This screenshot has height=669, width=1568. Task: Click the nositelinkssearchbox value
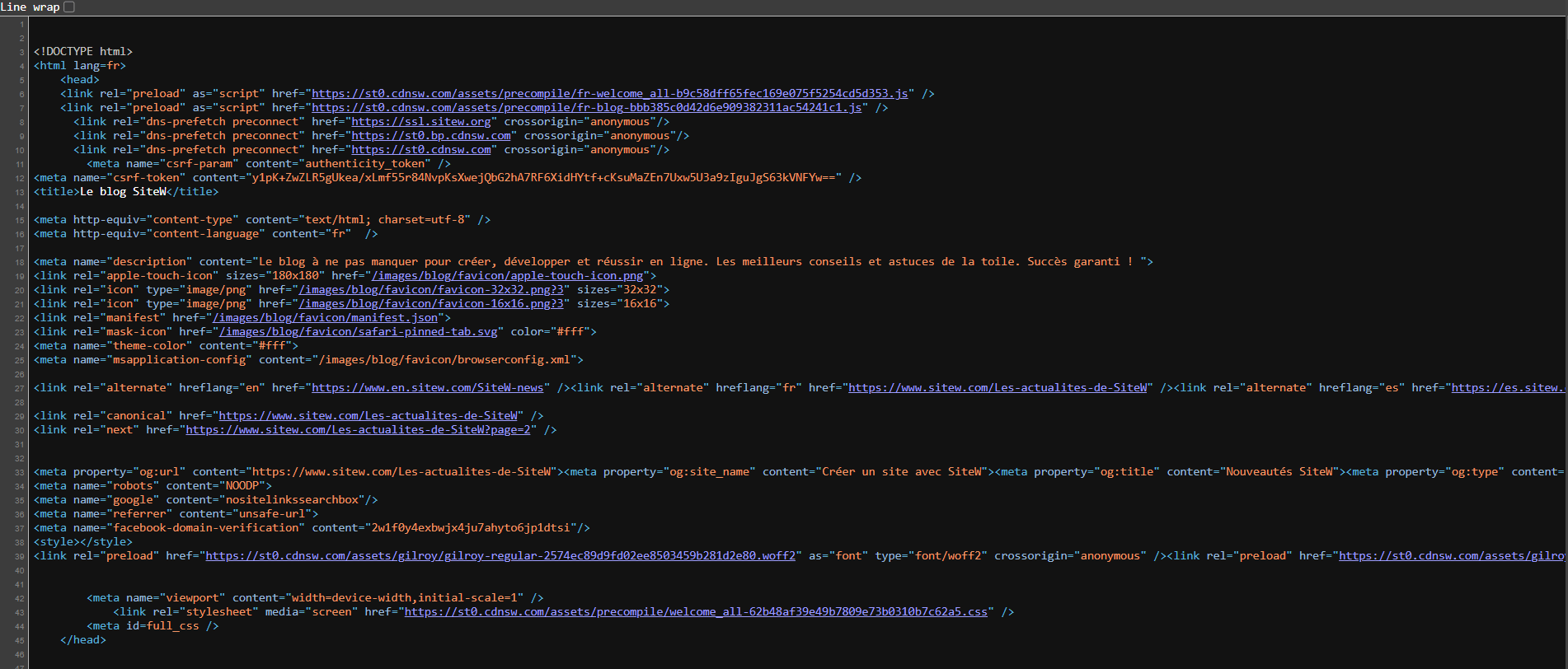(292, 500)
